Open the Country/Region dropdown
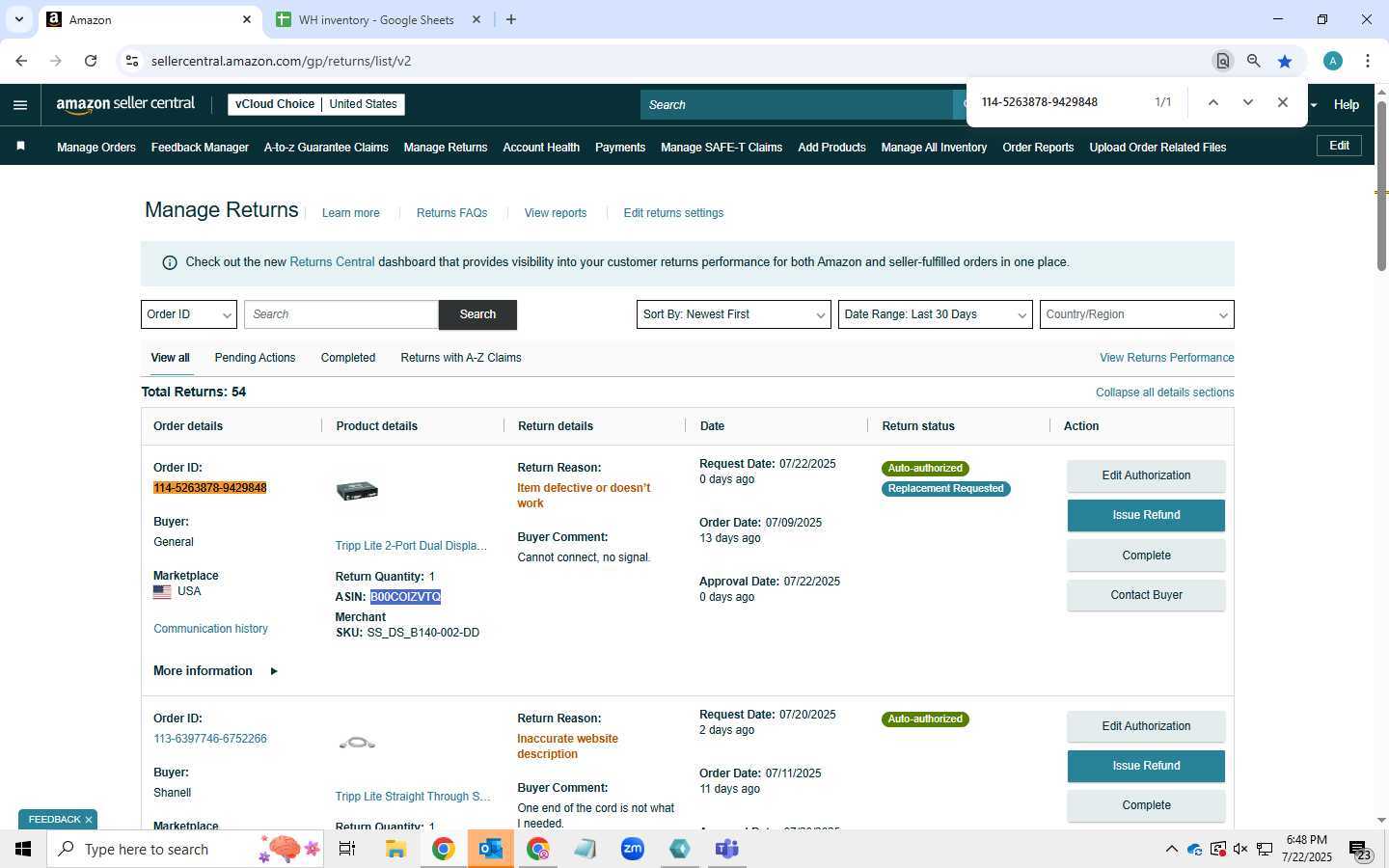The width and height of the screenshot is (1389, 868). 1137,314
